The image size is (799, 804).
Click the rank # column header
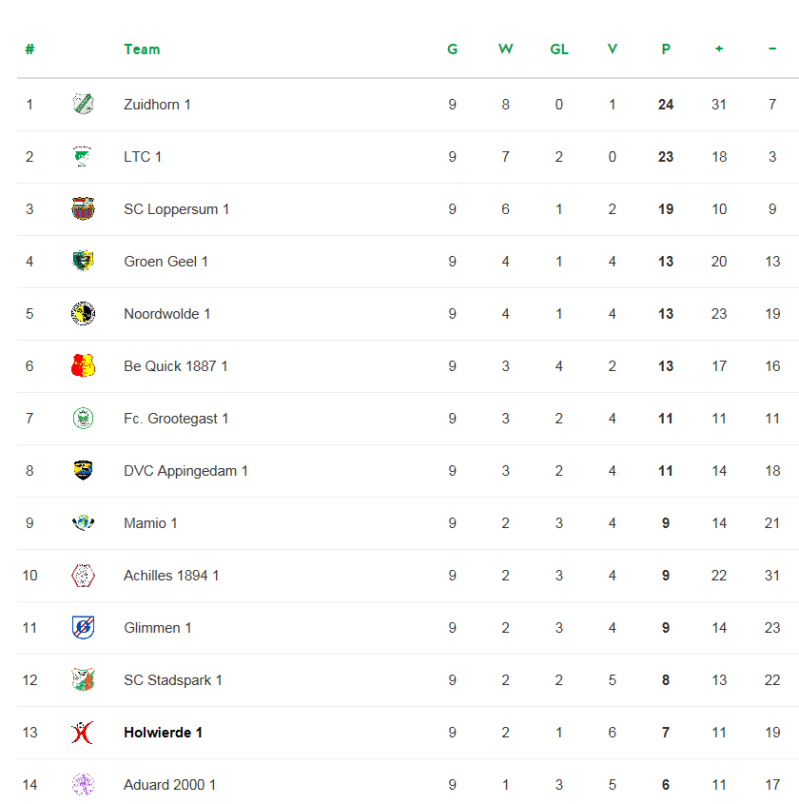click(30, 49)
